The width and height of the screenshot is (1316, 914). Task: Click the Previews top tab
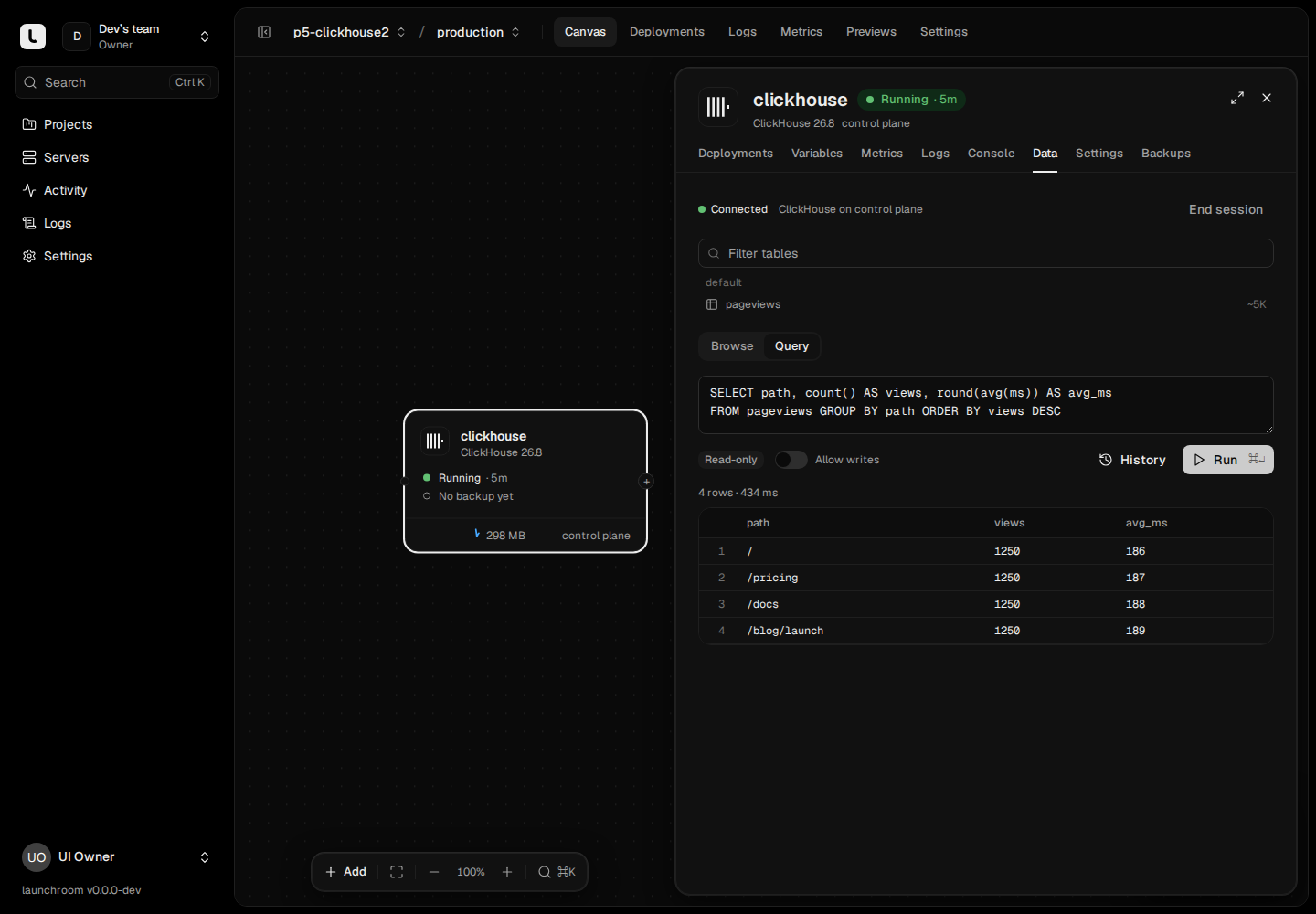[x=871, y=32]
